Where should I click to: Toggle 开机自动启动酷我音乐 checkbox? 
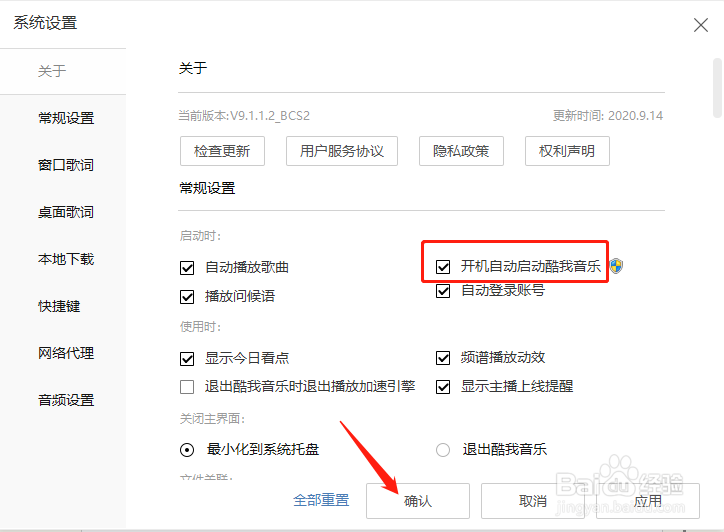(x=443, y=266)
